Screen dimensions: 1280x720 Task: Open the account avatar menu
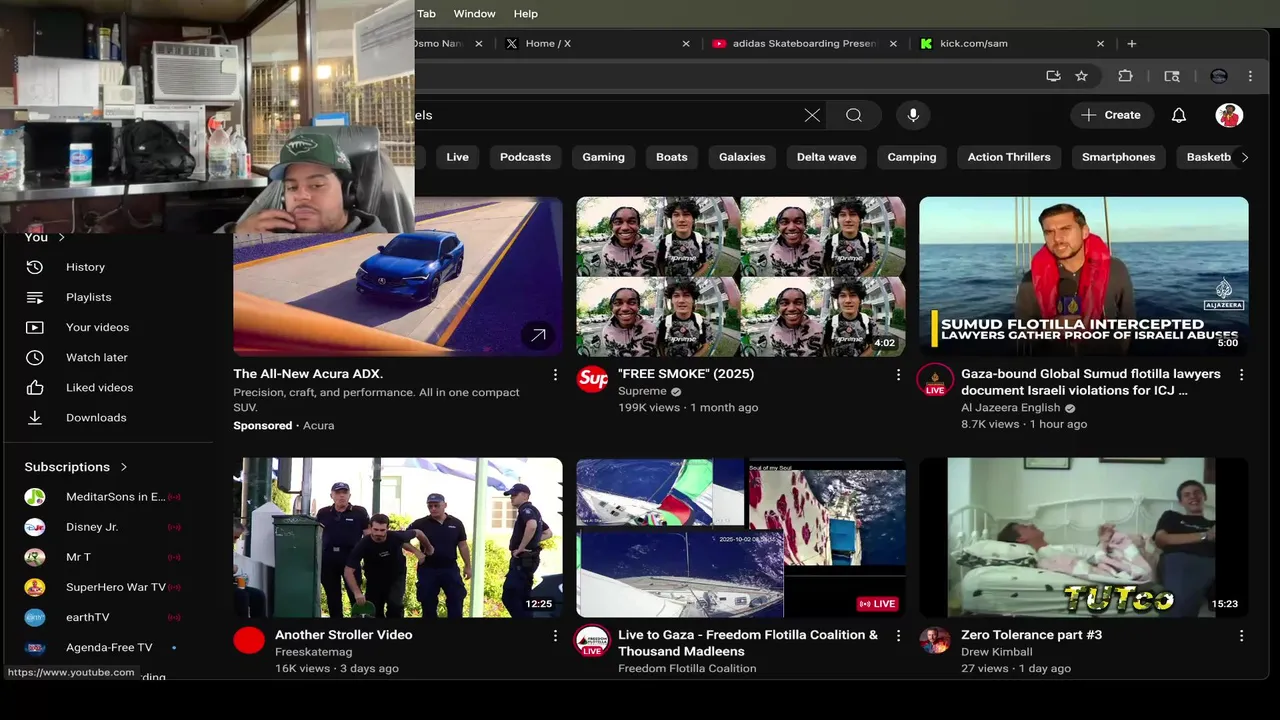[1229, 115]
